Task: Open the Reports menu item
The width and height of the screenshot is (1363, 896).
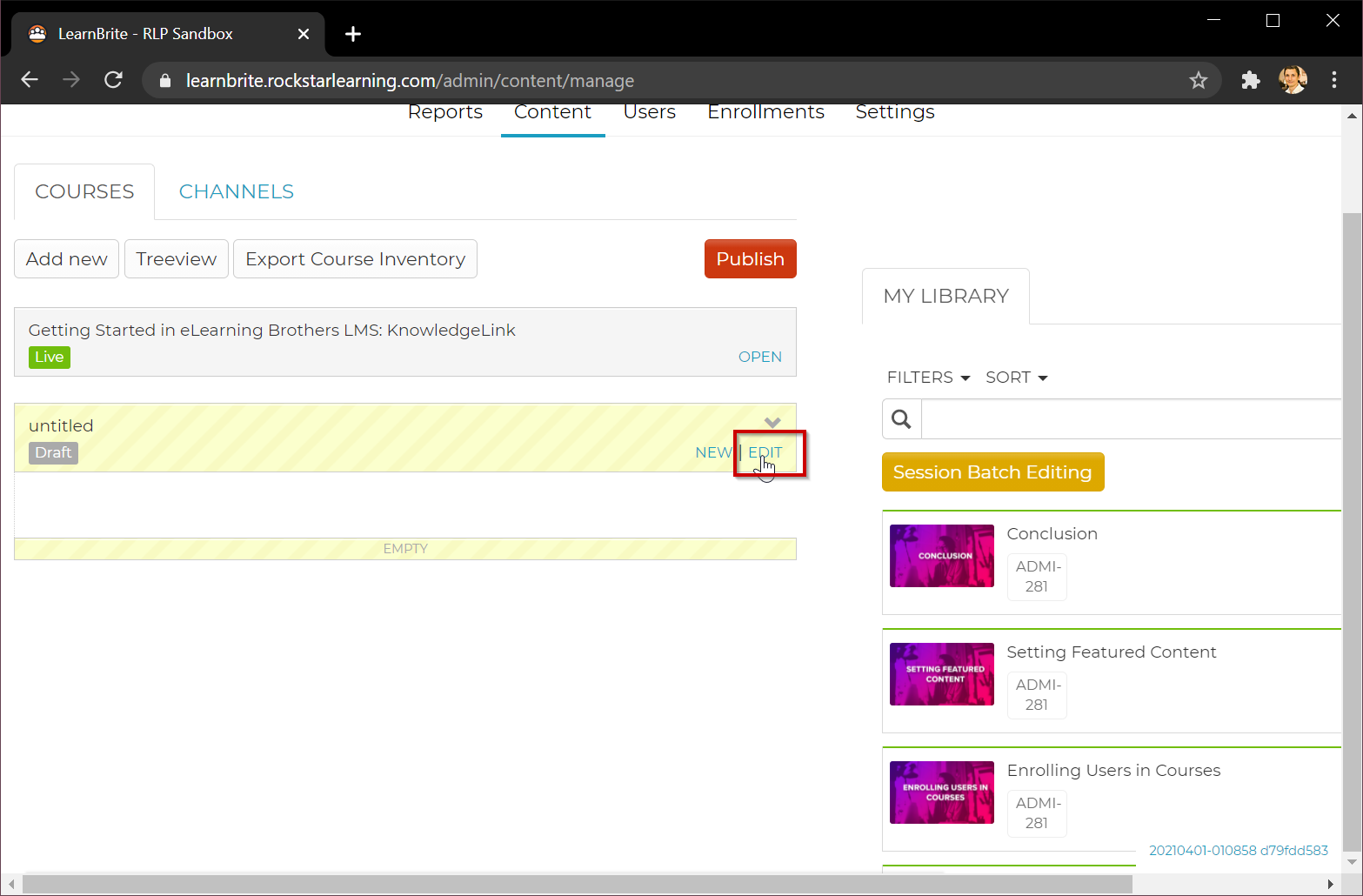Action: click(x=445, y=112)
